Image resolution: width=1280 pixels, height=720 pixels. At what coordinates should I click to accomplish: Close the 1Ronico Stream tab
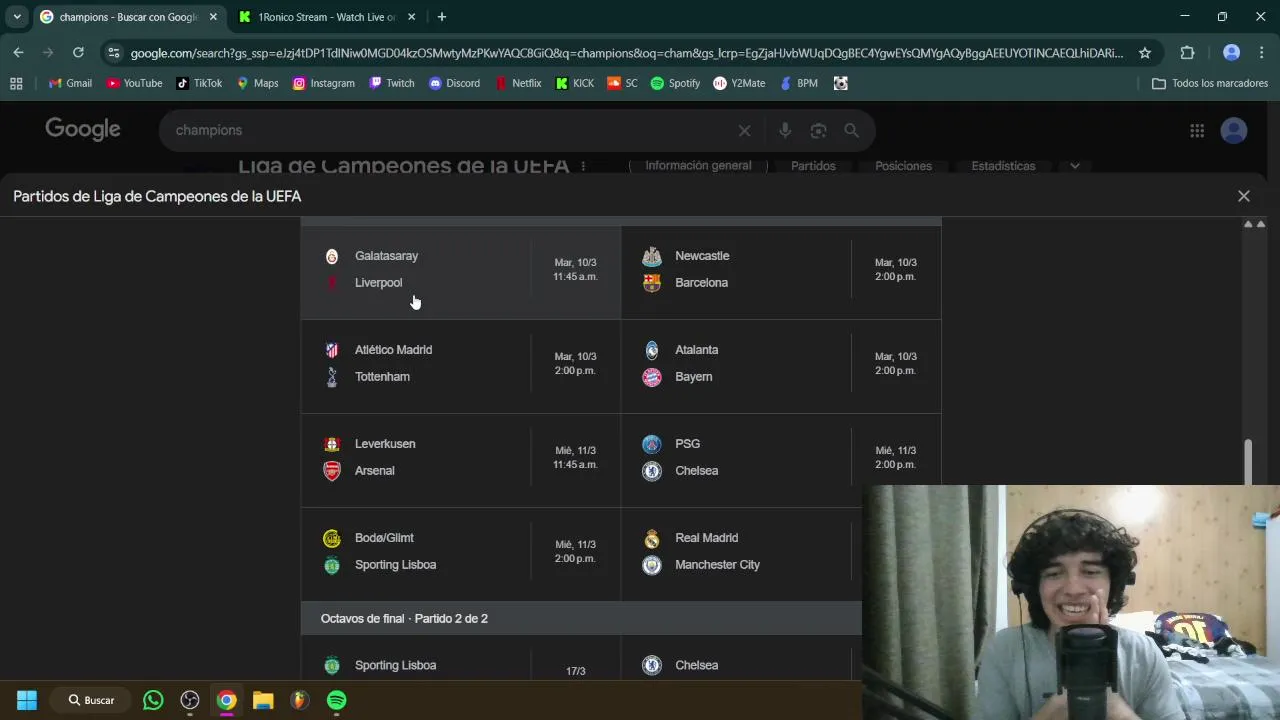[x=411, y=17]
